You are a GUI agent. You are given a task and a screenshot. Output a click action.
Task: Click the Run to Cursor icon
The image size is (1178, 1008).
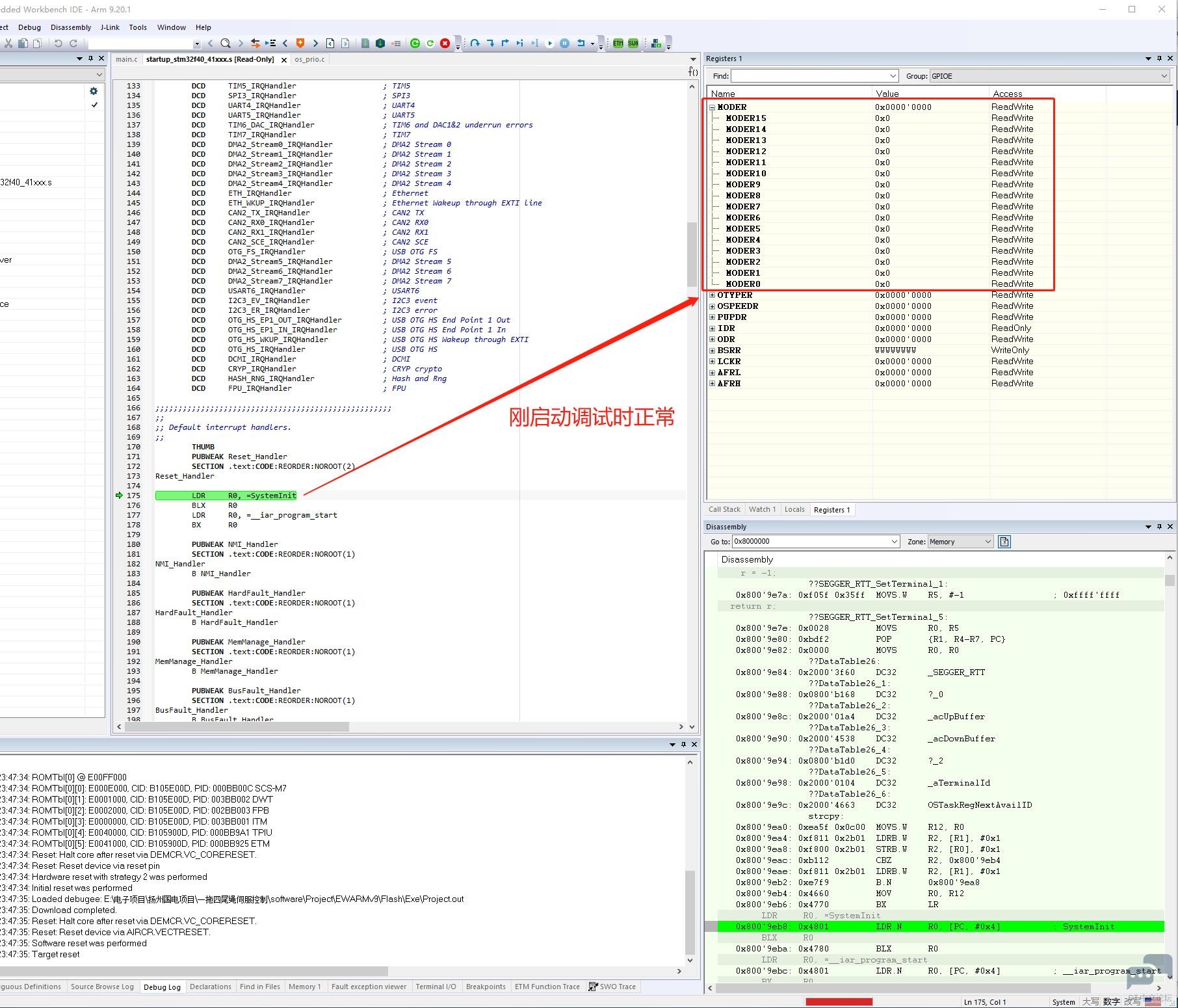coord(534,43)
